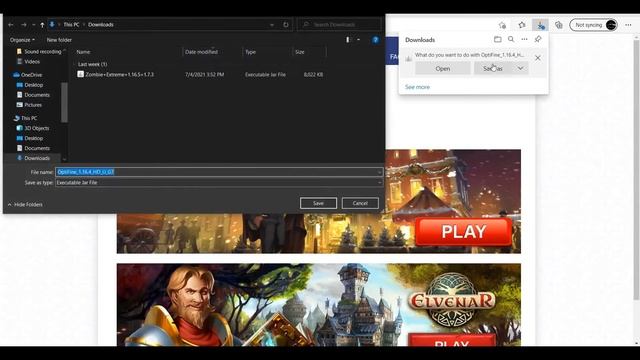This screenshot has width=640, height=360.
Task: Change the file view layout icon
Action: pyautogui.click(x=348, y=40)
